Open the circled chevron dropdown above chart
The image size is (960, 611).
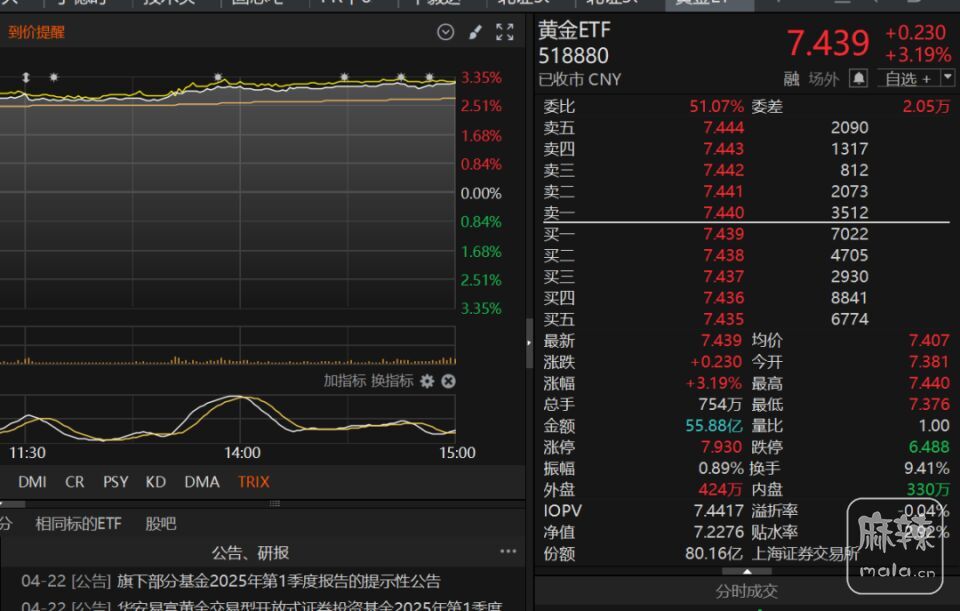point(446,32)
